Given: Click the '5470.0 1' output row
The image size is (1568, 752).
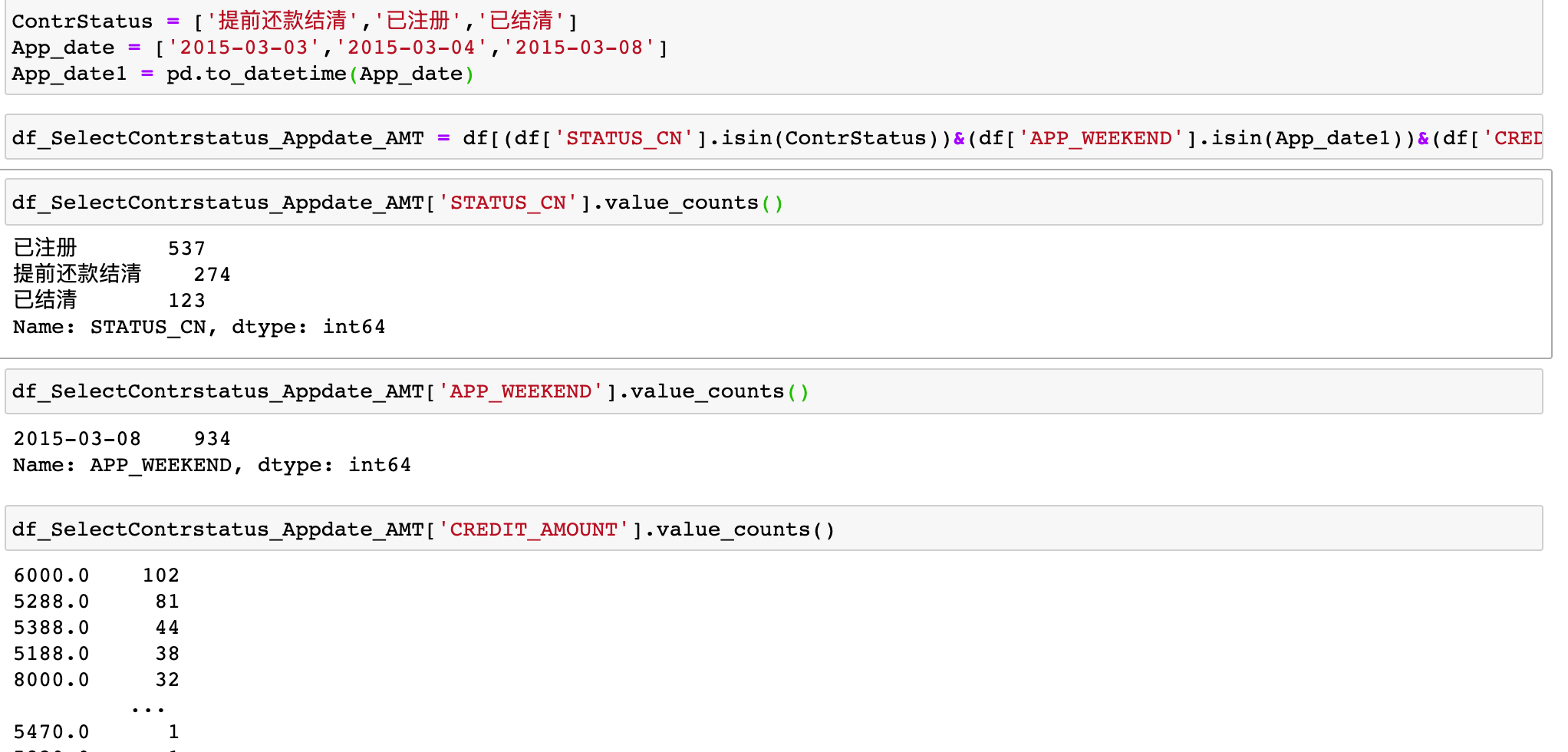Looking at the screenshot, I should coord(97,732).
